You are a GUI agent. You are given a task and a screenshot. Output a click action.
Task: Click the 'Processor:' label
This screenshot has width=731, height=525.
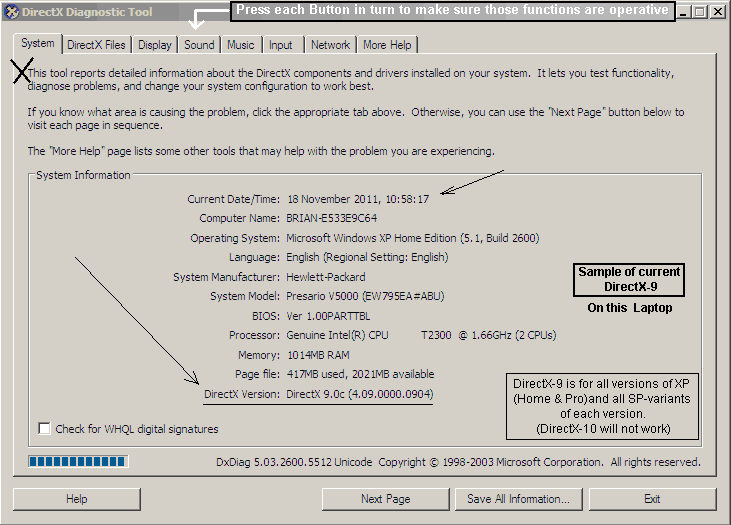click(x=254, y=335)
